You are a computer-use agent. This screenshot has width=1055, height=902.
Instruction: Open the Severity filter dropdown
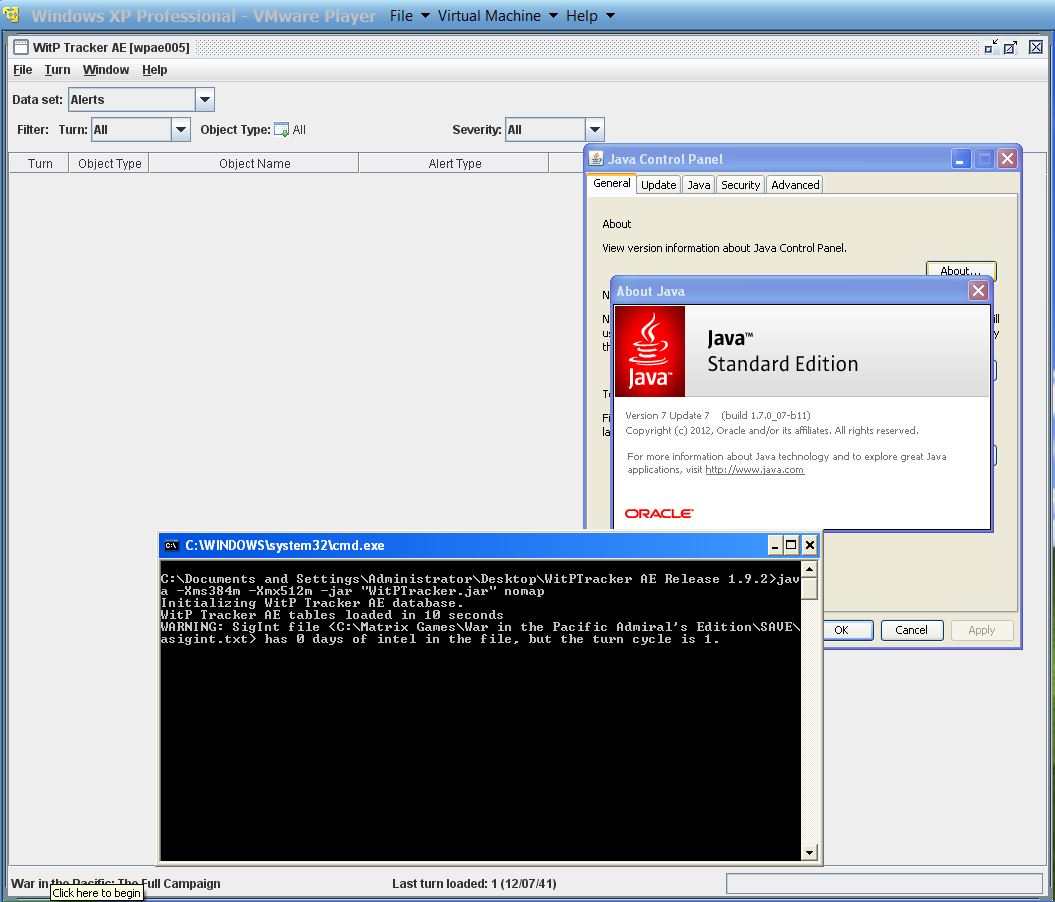pyautogui.click(x=594, y=130)
